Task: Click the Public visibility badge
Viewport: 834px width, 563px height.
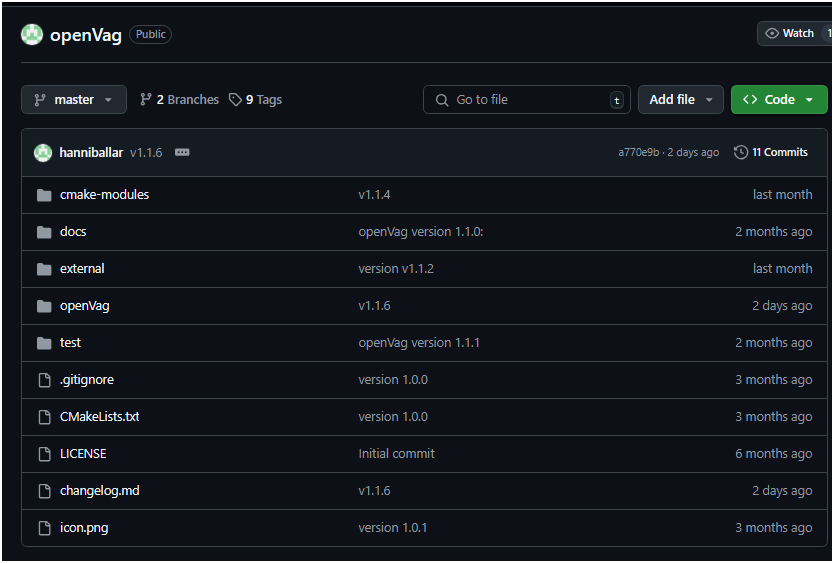Action: coord(151,35)
